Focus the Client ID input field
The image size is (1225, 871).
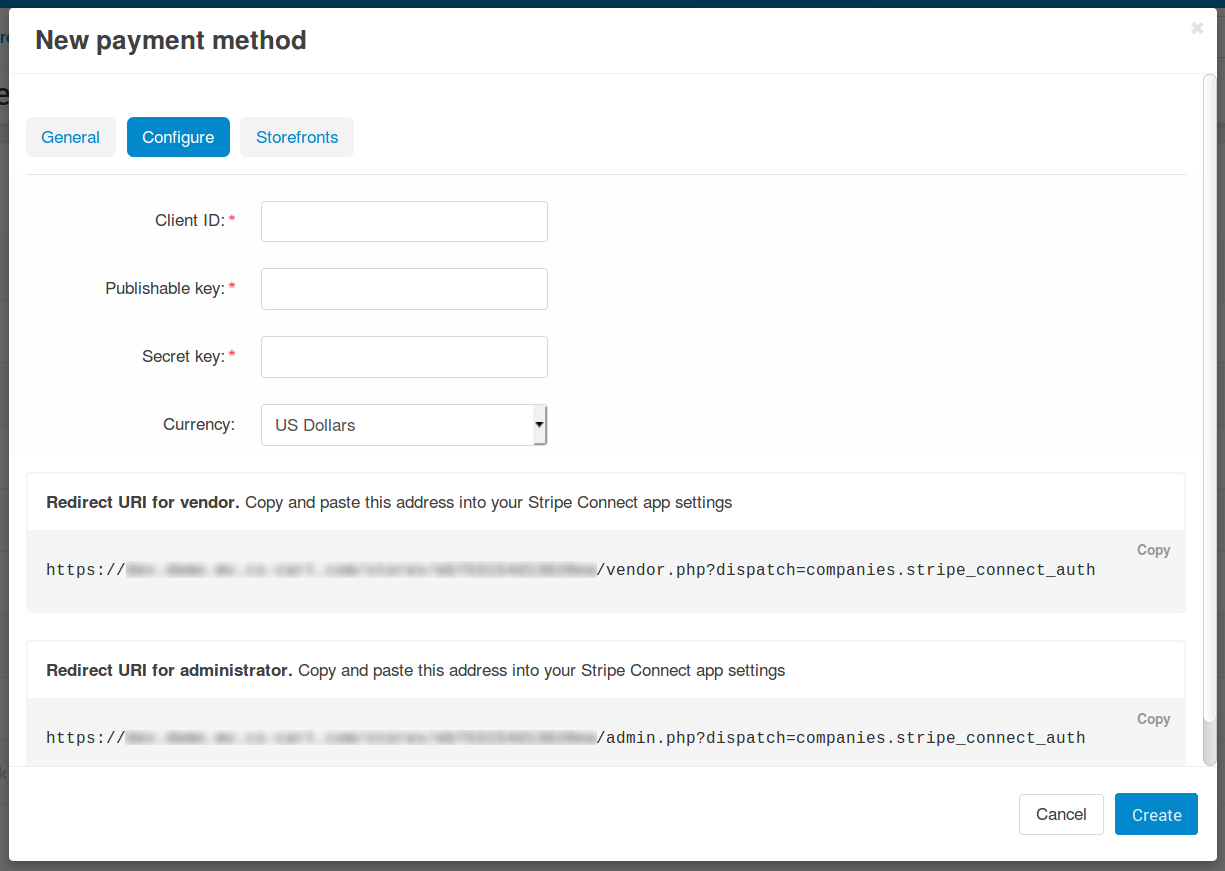tap(404, 221)
